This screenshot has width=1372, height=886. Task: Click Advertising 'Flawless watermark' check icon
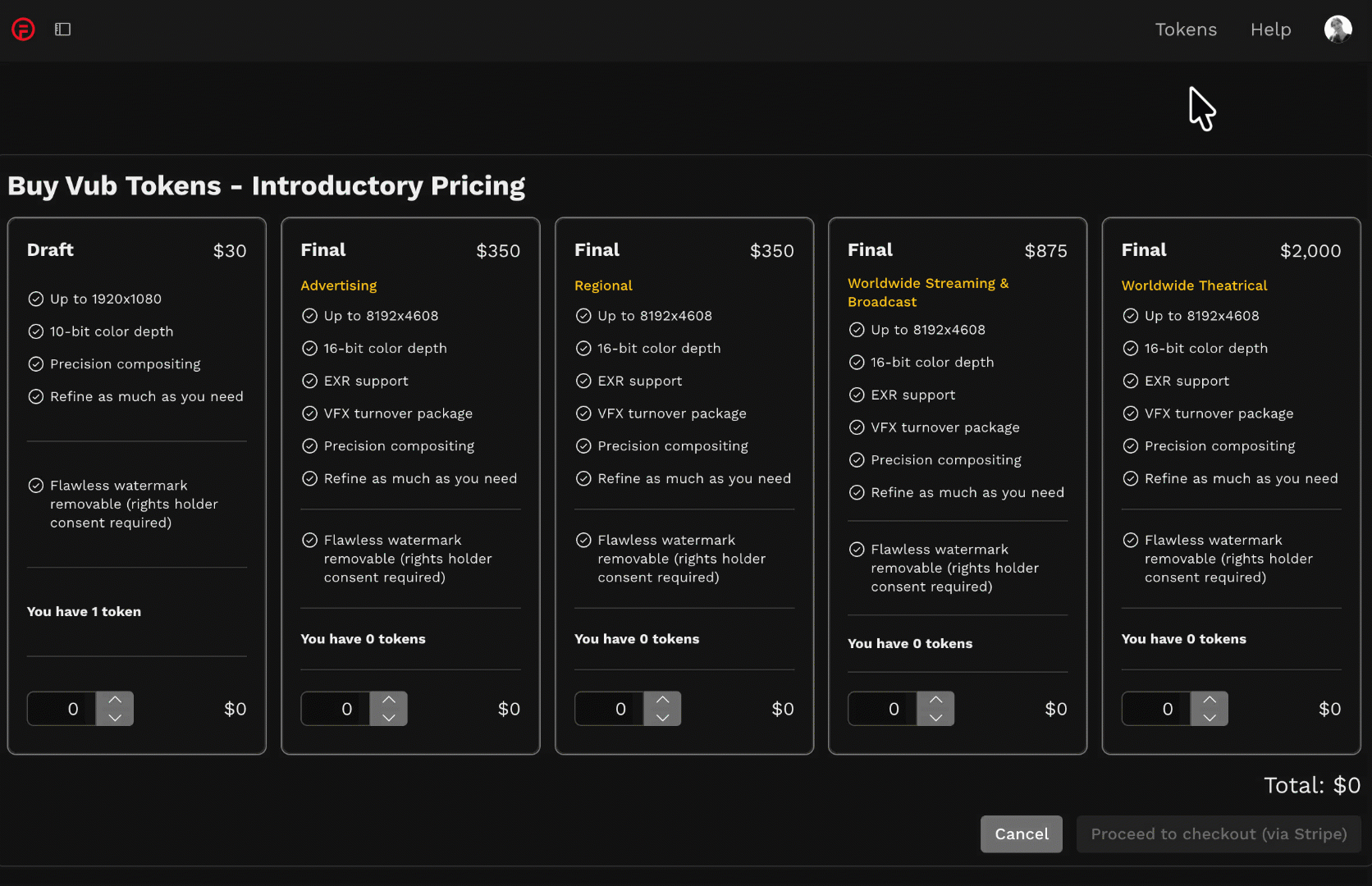[x=309, y=540]
